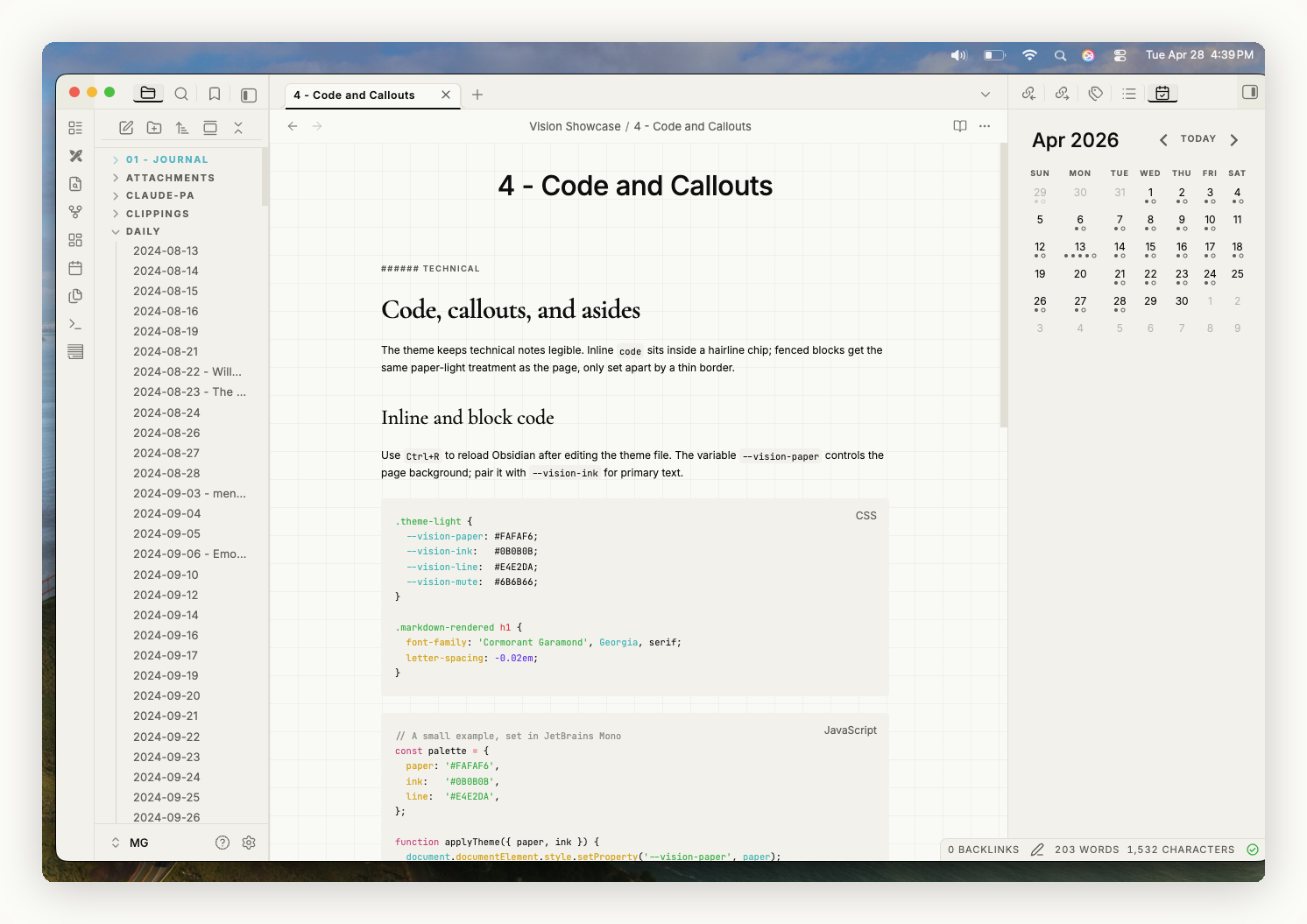The width and height of the screenshot is (1307, 924).
Task: Switch vault using MG selector
Action: click(x=130, y=843)
